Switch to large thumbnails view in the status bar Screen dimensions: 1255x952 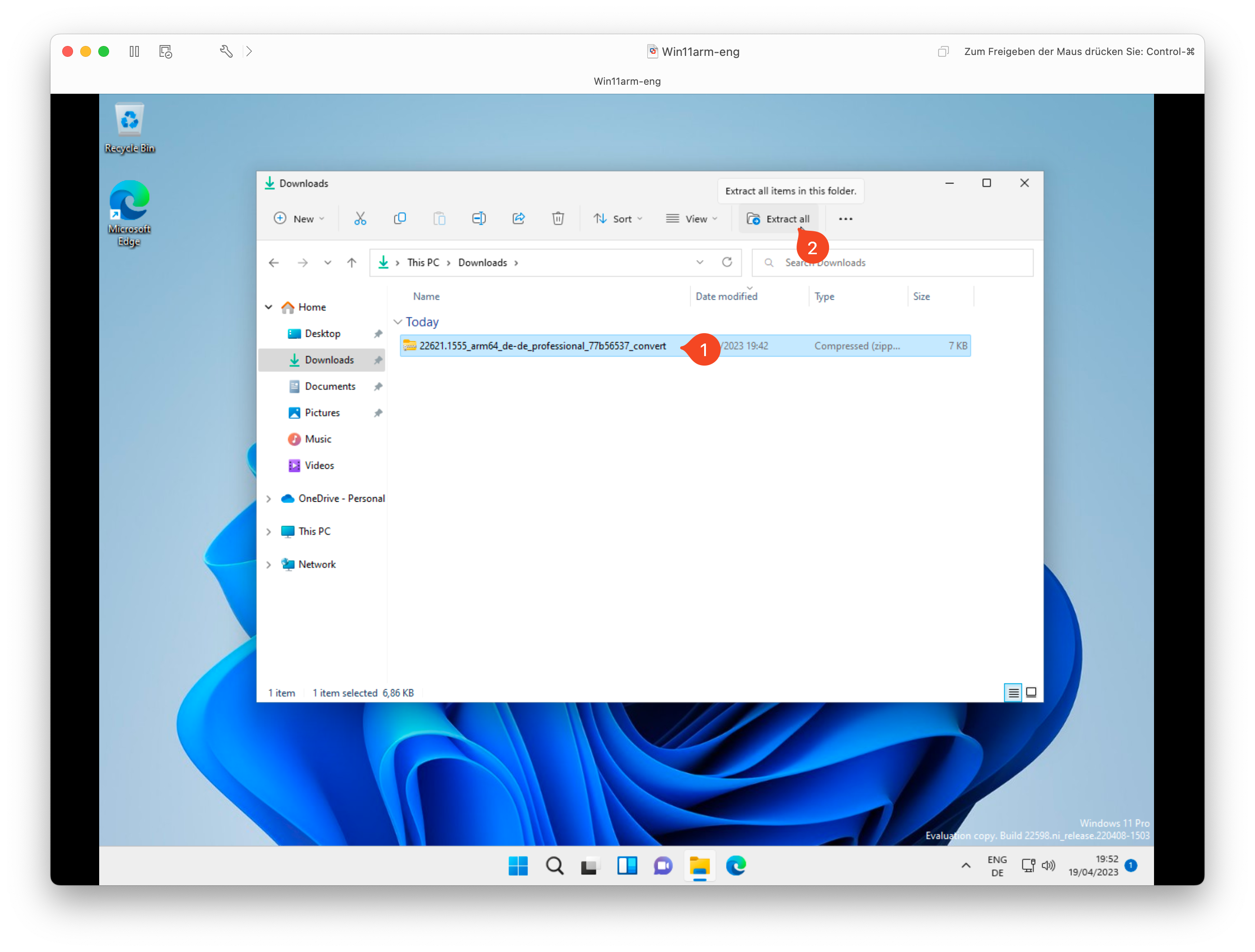[1031, 693]
